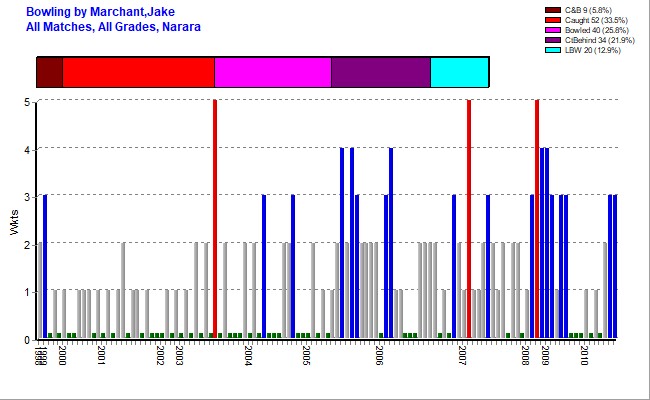Select the cyan LBW segment in summary bar

pos(459,73)
